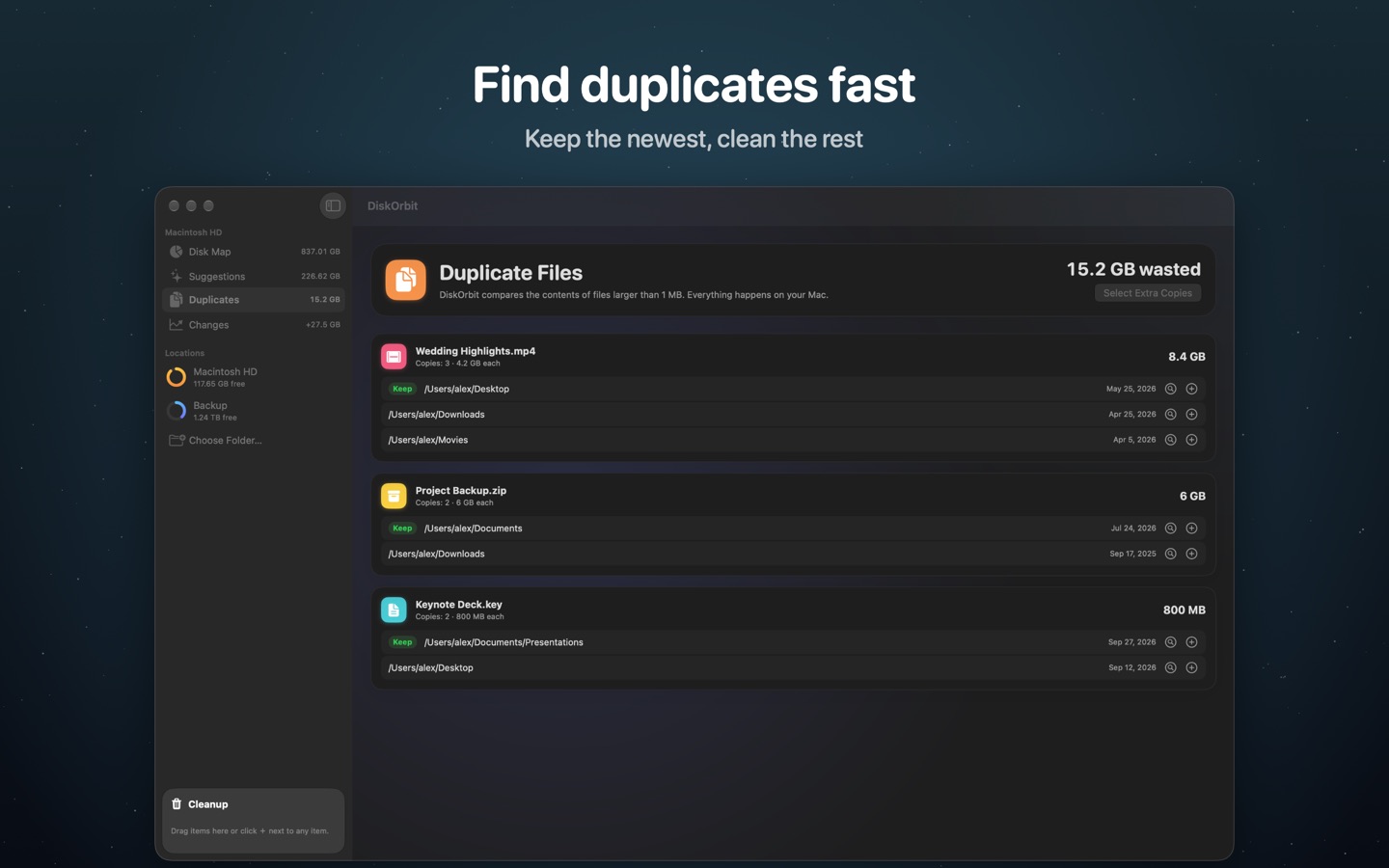Reveal Desktop copy dated Sep 12, 2026

point(1170,667)
